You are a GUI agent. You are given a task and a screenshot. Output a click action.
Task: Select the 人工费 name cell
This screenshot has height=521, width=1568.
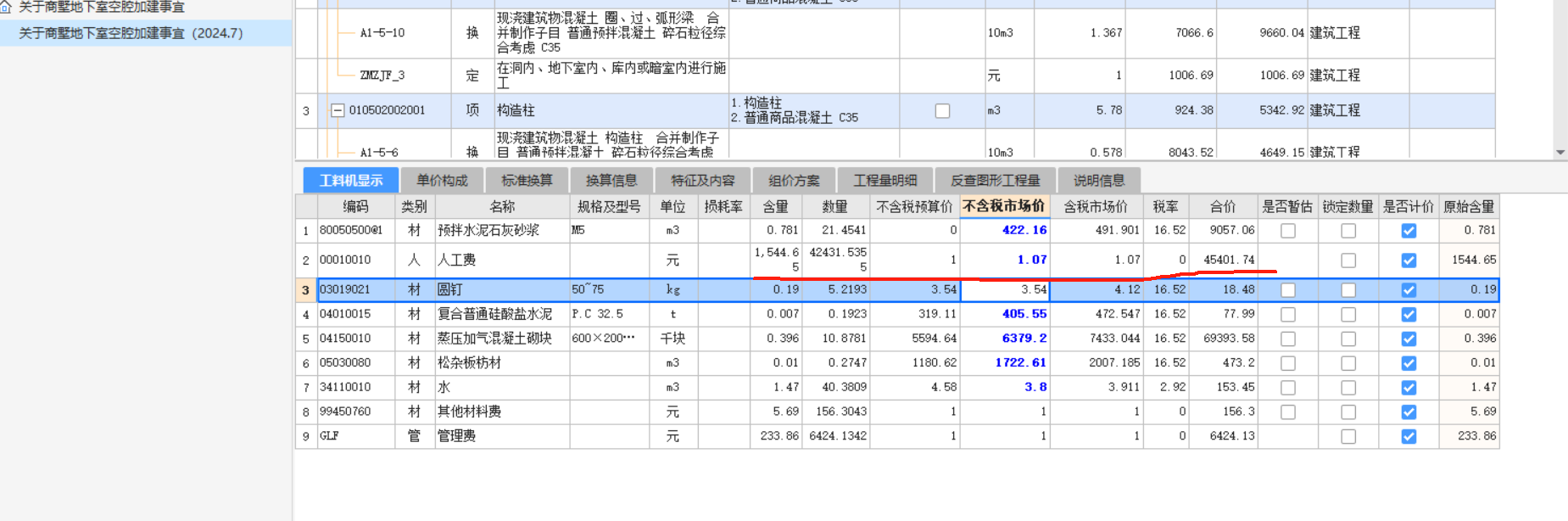pyautogui.click(x=502, y=260)
